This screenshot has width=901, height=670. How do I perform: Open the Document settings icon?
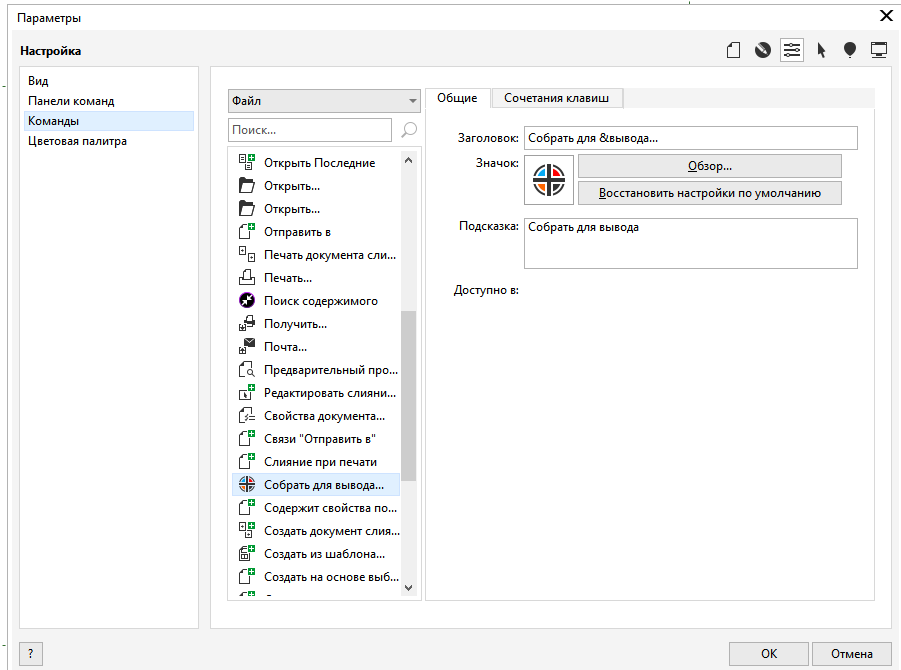(x=733, y=51)
